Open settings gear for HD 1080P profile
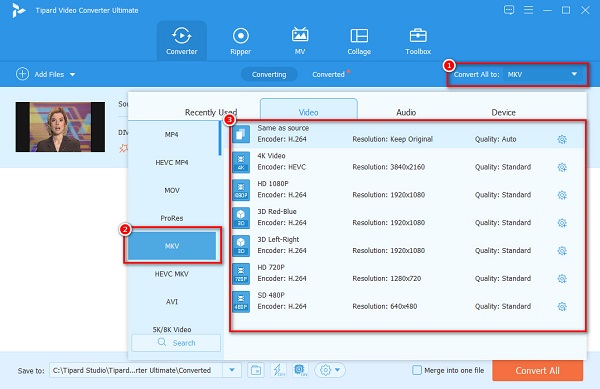This screenshot has width=600, height=389. click(562, 195)
